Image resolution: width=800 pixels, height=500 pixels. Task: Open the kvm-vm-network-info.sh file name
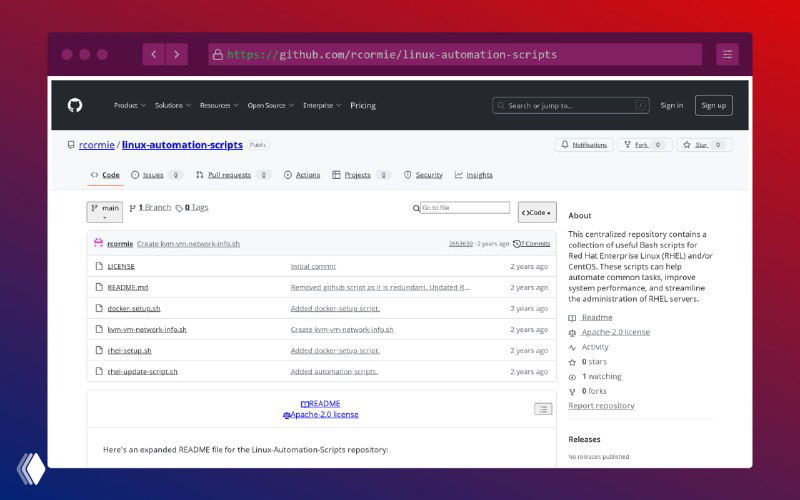point(147,329)
